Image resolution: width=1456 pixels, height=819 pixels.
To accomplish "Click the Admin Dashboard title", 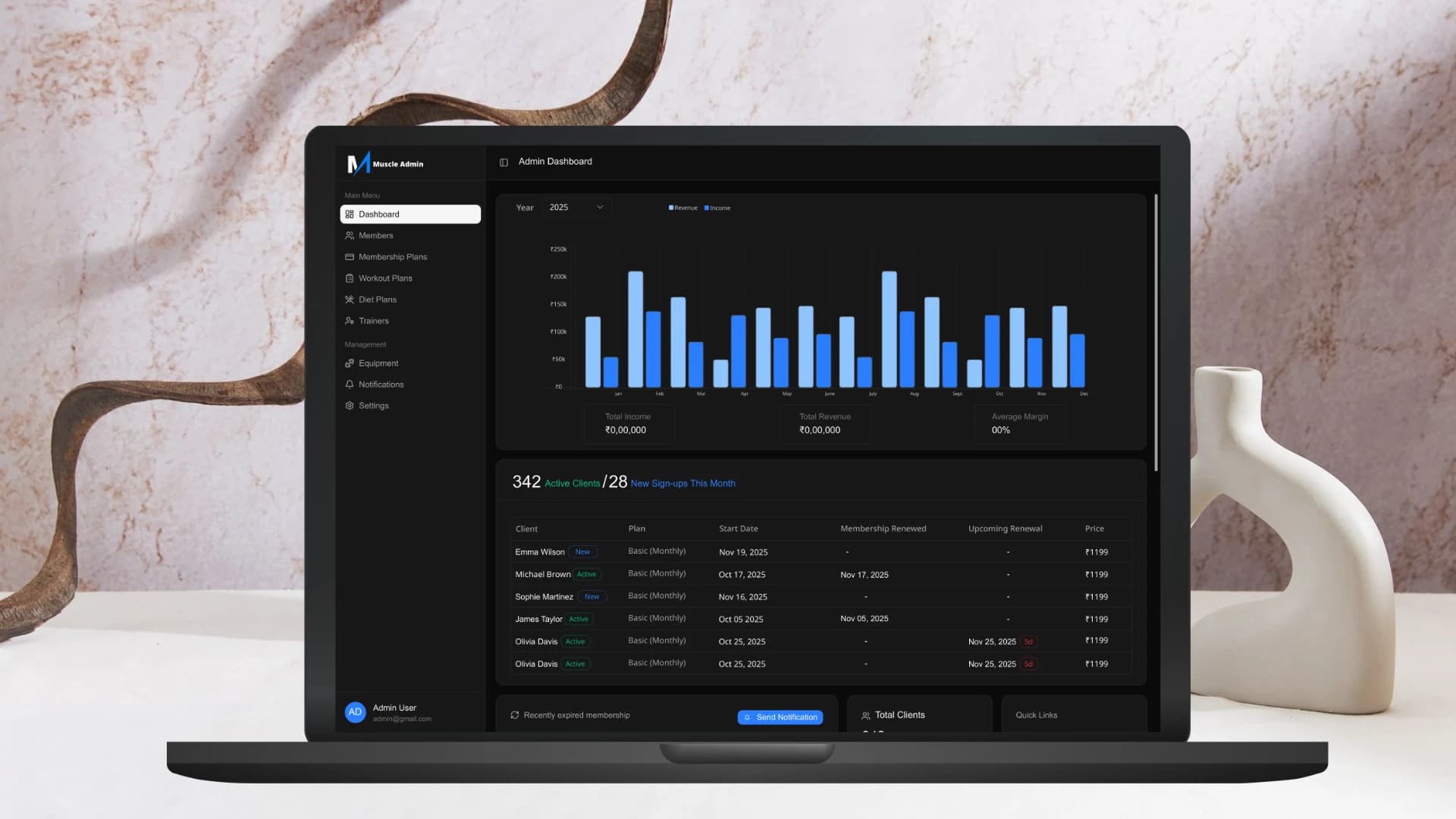I will [555, 162].
